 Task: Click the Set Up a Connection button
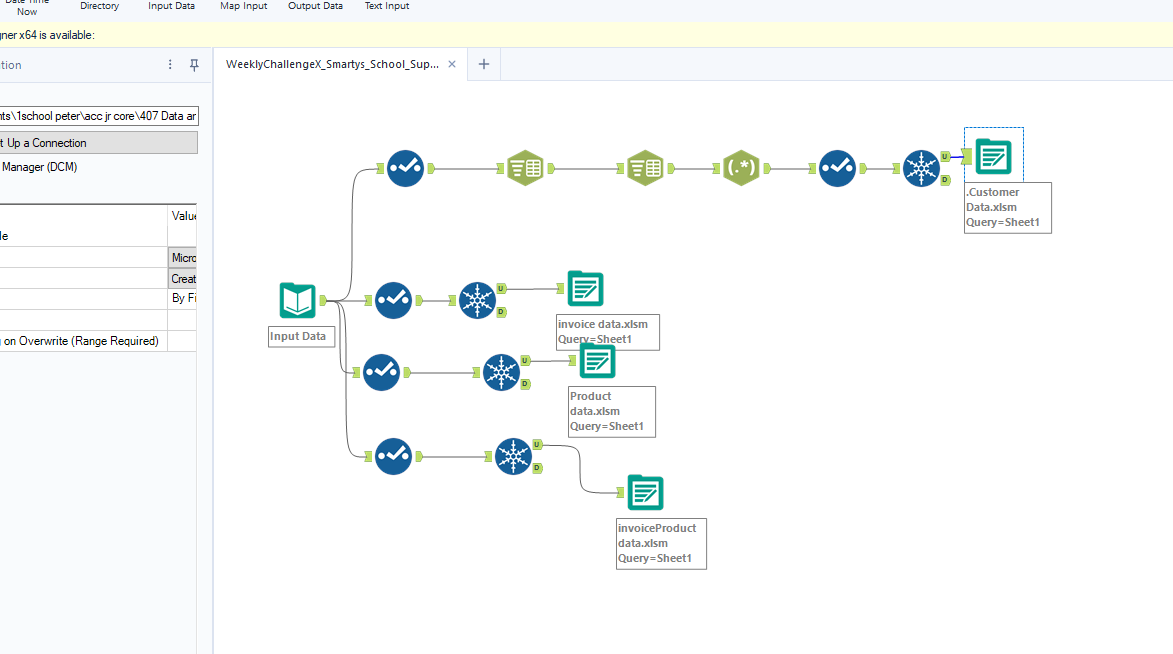(x=98, y=143)
